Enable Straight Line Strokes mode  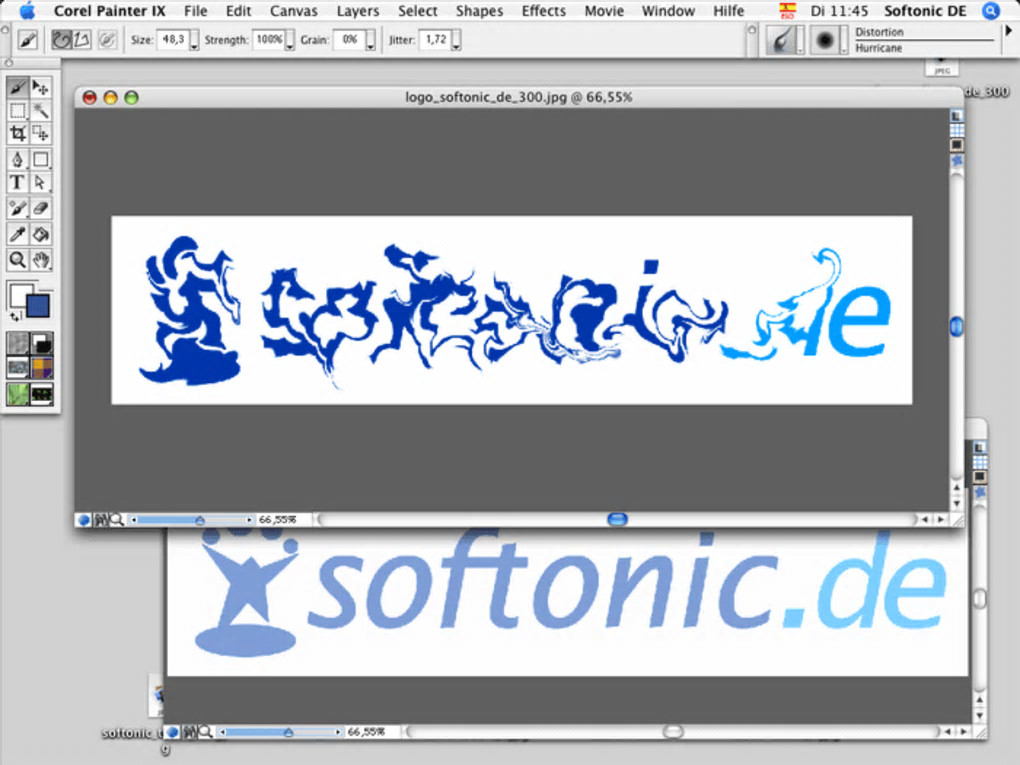[x=81, y=40]
